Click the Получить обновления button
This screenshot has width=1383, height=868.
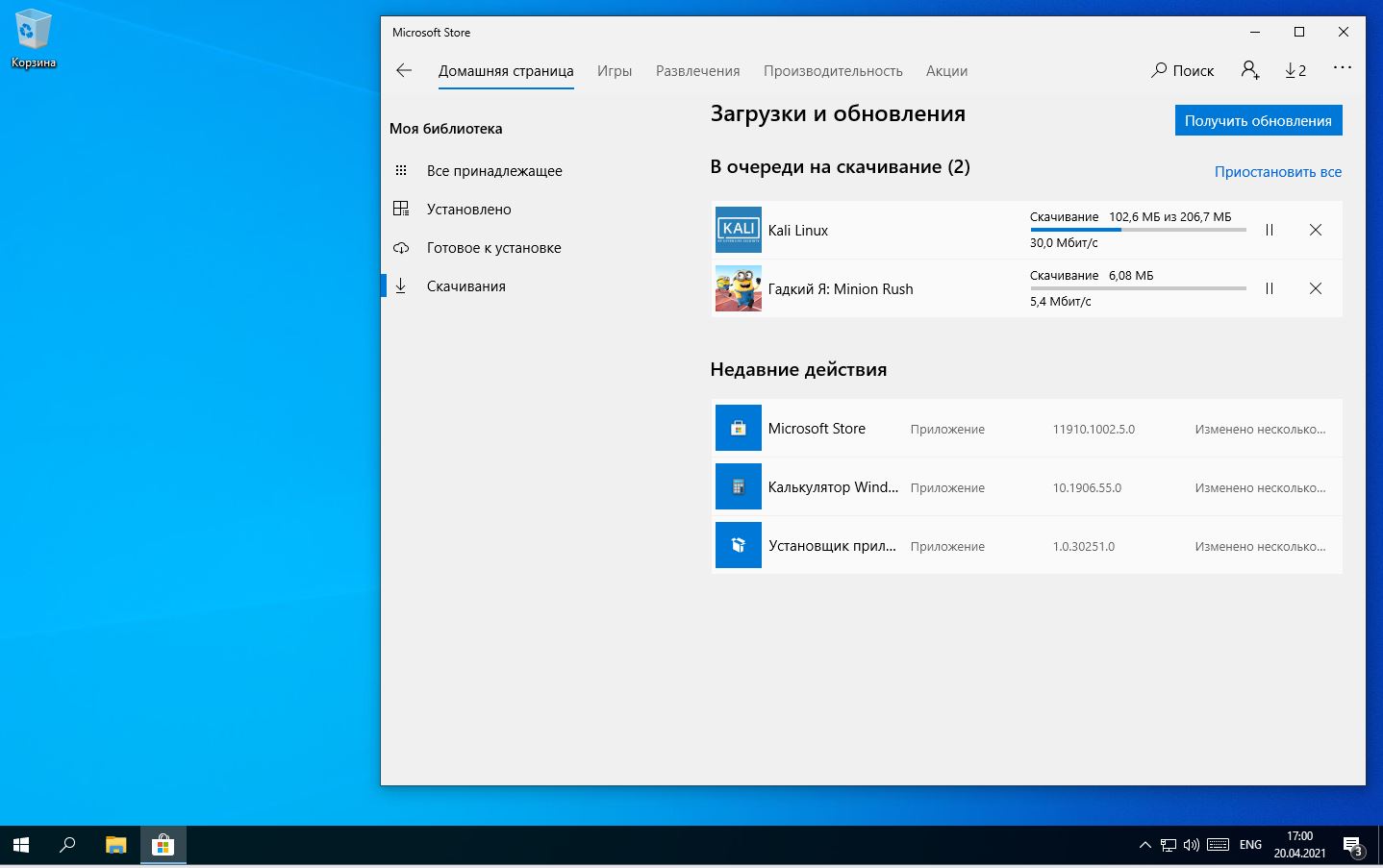(x=1258, y=120)
